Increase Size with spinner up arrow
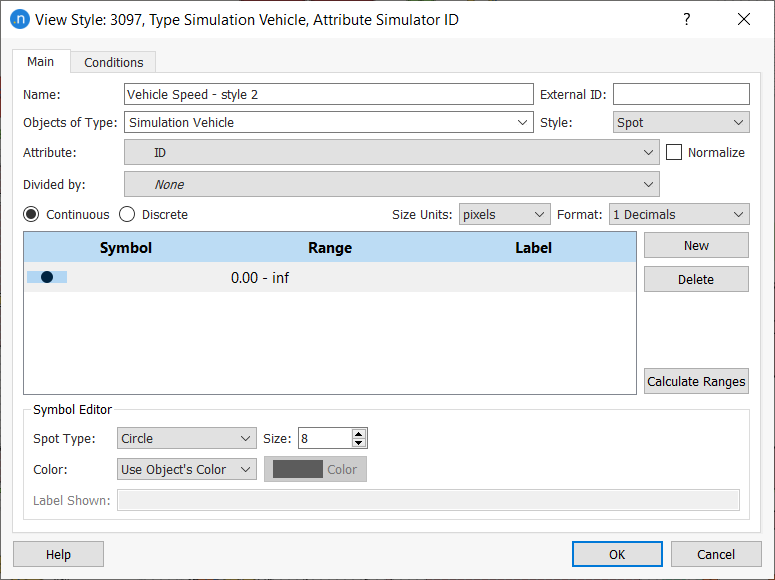Viewport: 775px width, 580px height. click(360, 433)
